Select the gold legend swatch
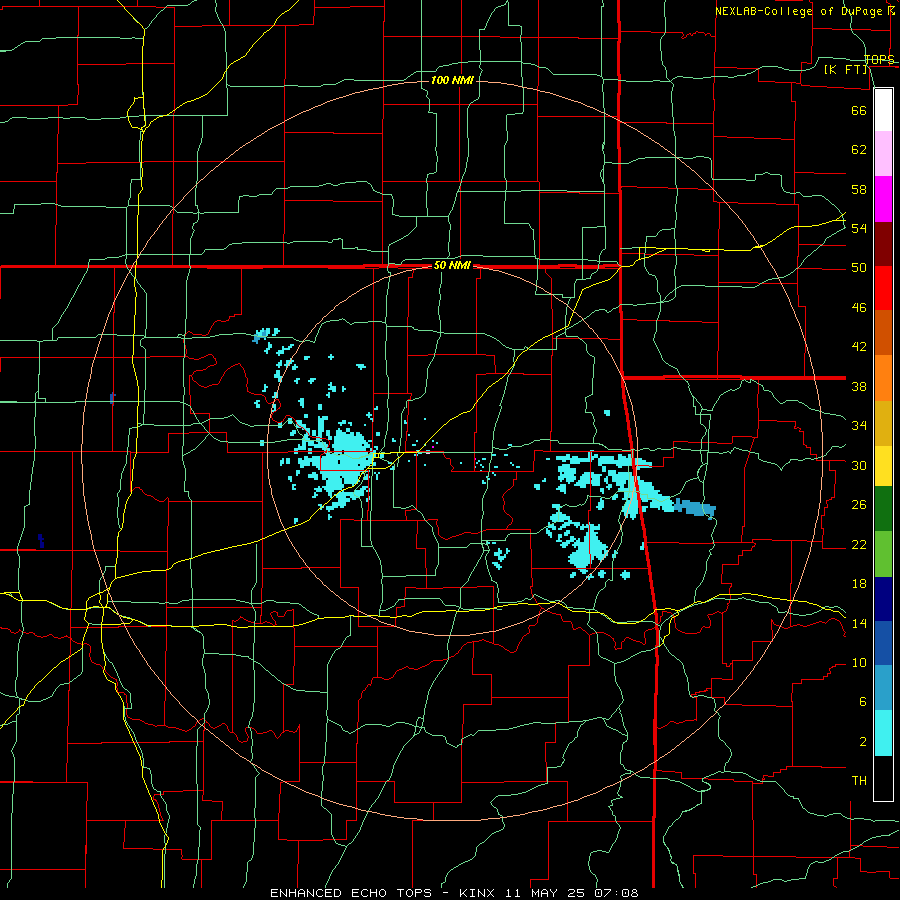Screen dimensions: 900x900 point(883,424)
